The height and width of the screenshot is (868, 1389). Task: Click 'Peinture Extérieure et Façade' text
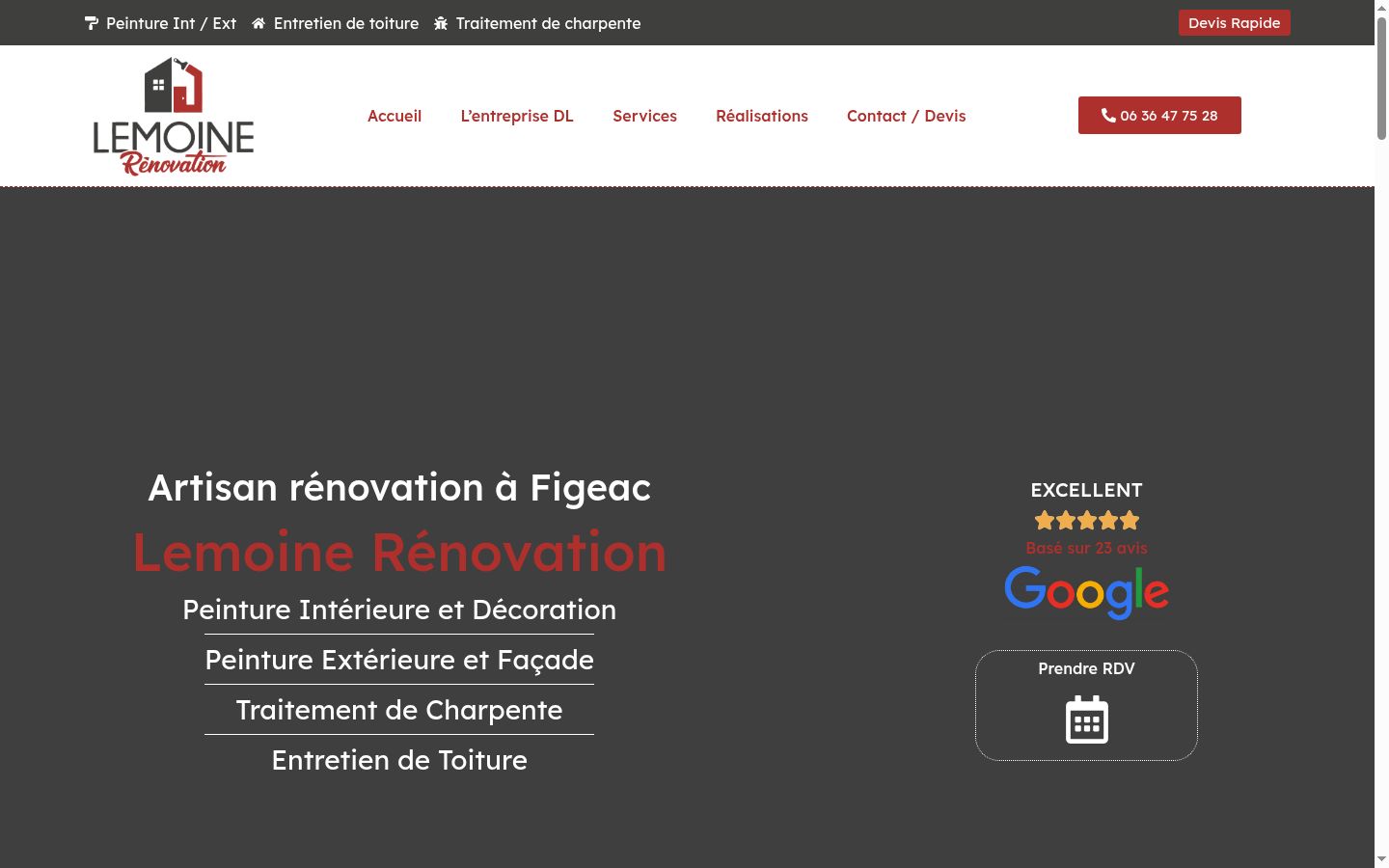(x=399, y=660)
